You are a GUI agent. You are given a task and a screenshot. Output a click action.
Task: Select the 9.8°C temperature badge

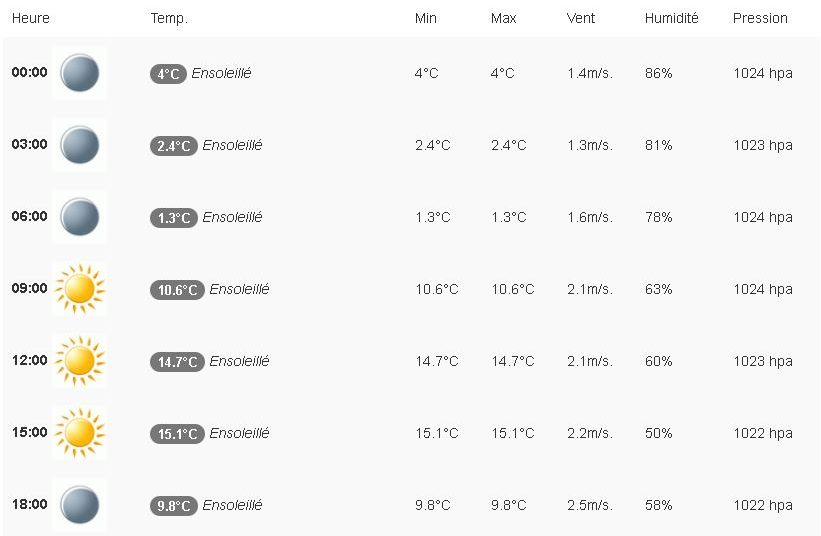[x=173, y=506]
